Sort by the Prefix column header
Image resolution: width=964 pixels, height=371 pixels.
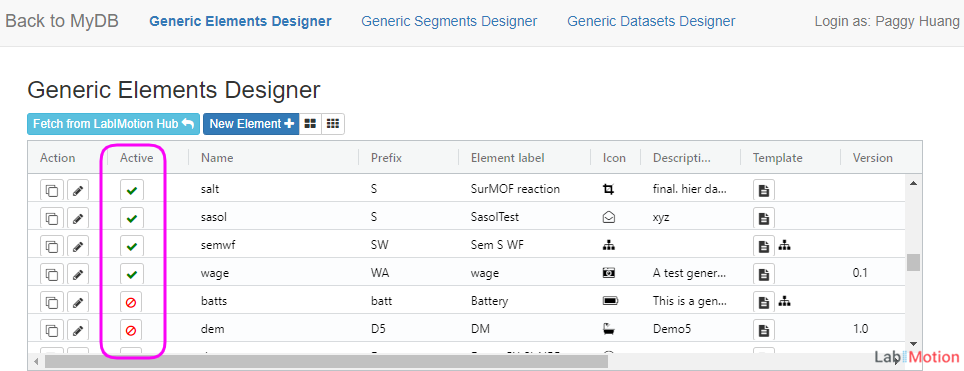pyautogui.click(x=386, y=158)
